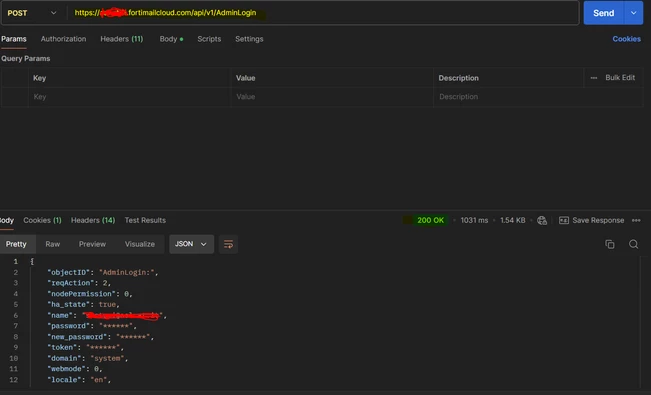
Task: Select Pretty response view
Action: 17,244
